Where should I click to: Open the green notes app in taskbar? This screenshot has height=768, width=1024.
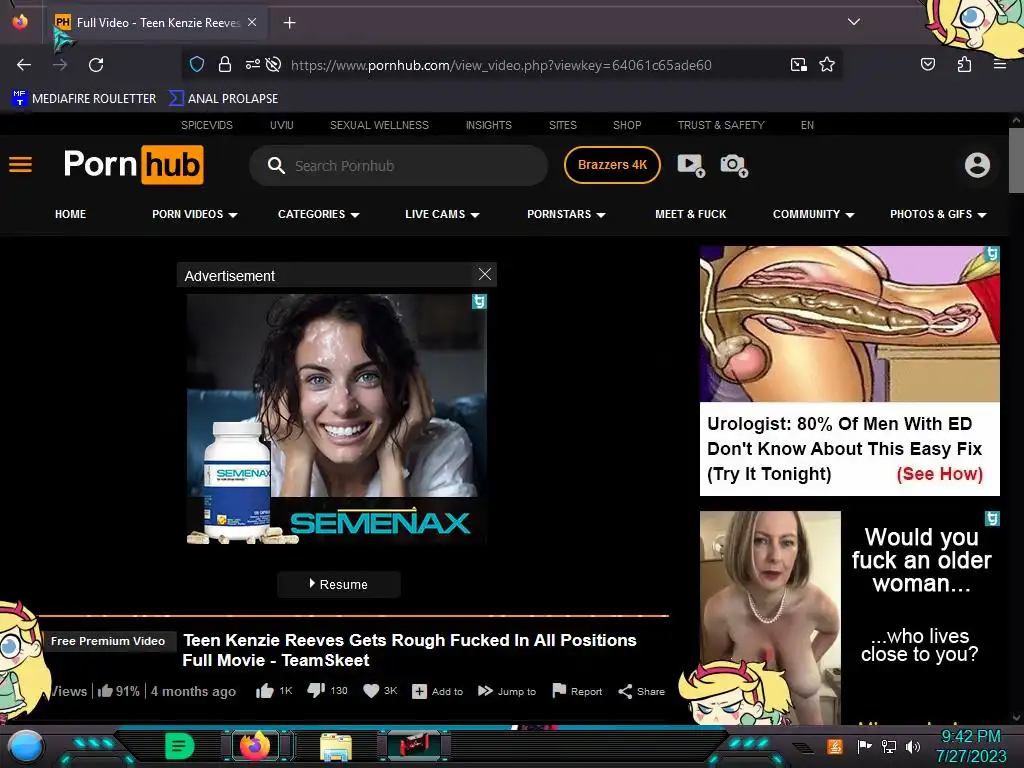point(180,746)
